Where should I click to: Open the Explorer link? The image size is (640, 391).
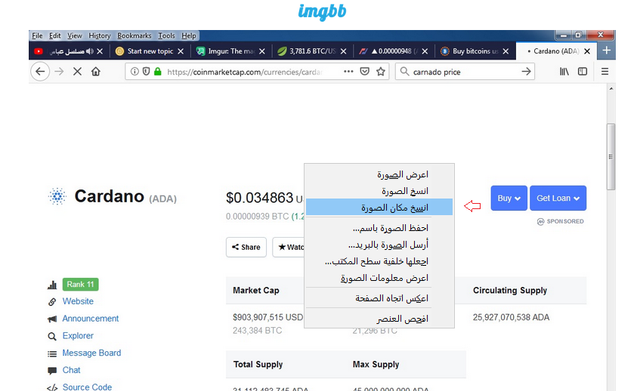click(78, 336)
